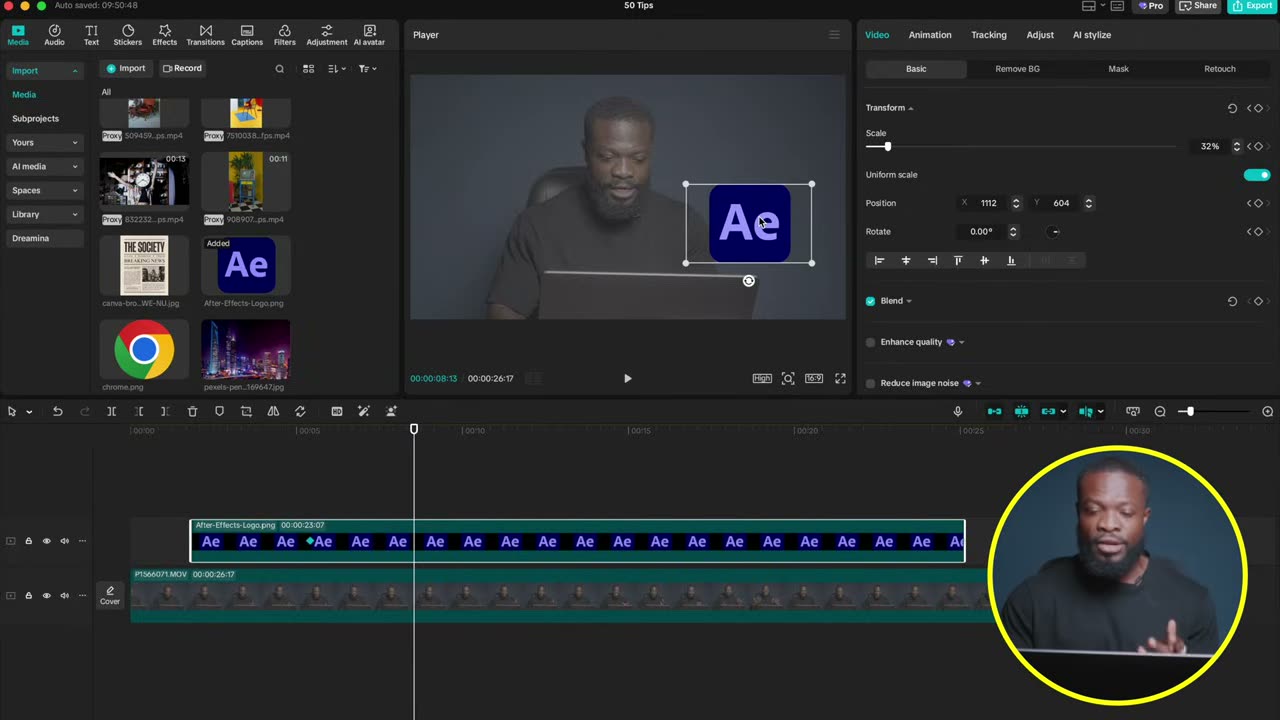Image resolution: width=1280 pixels, height=720 pixels.
Task: Open the Audio library tab
Action: point(54,35)
